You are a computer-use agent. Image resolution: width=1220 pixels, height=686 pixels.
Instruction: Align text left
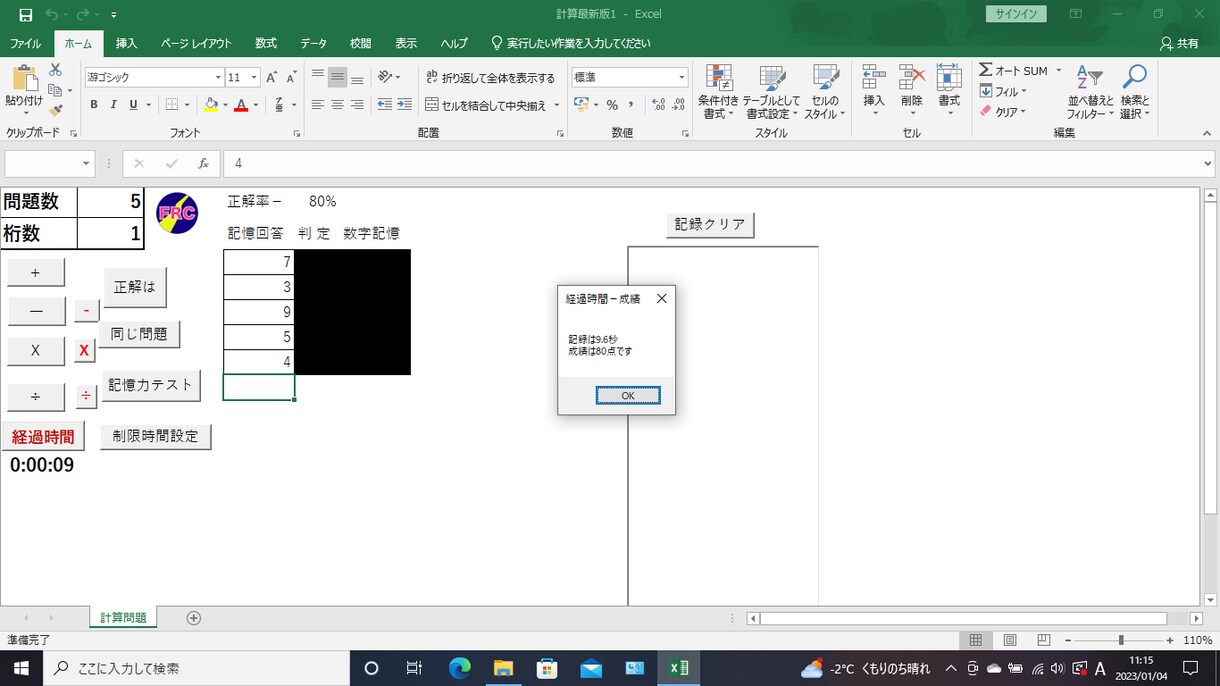pos(318,105)
